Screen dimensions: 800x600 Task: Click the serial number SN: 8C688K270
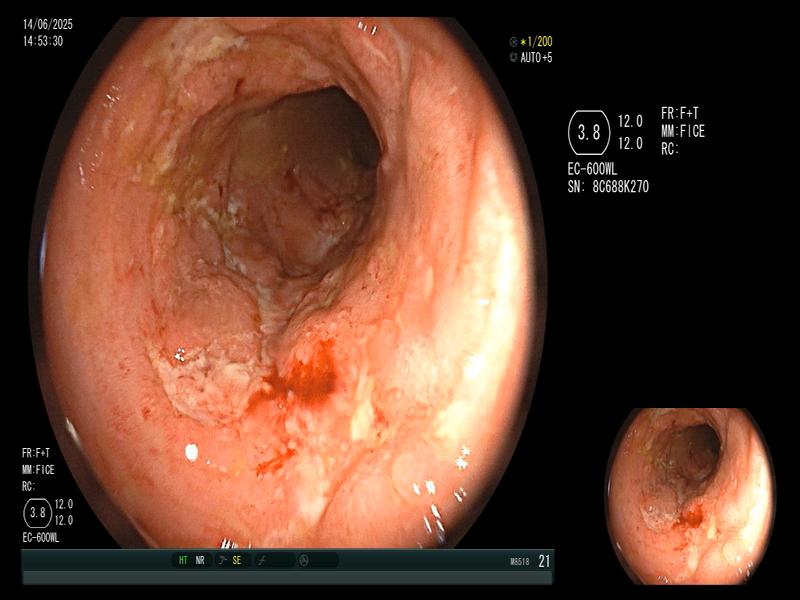(608, 187)
